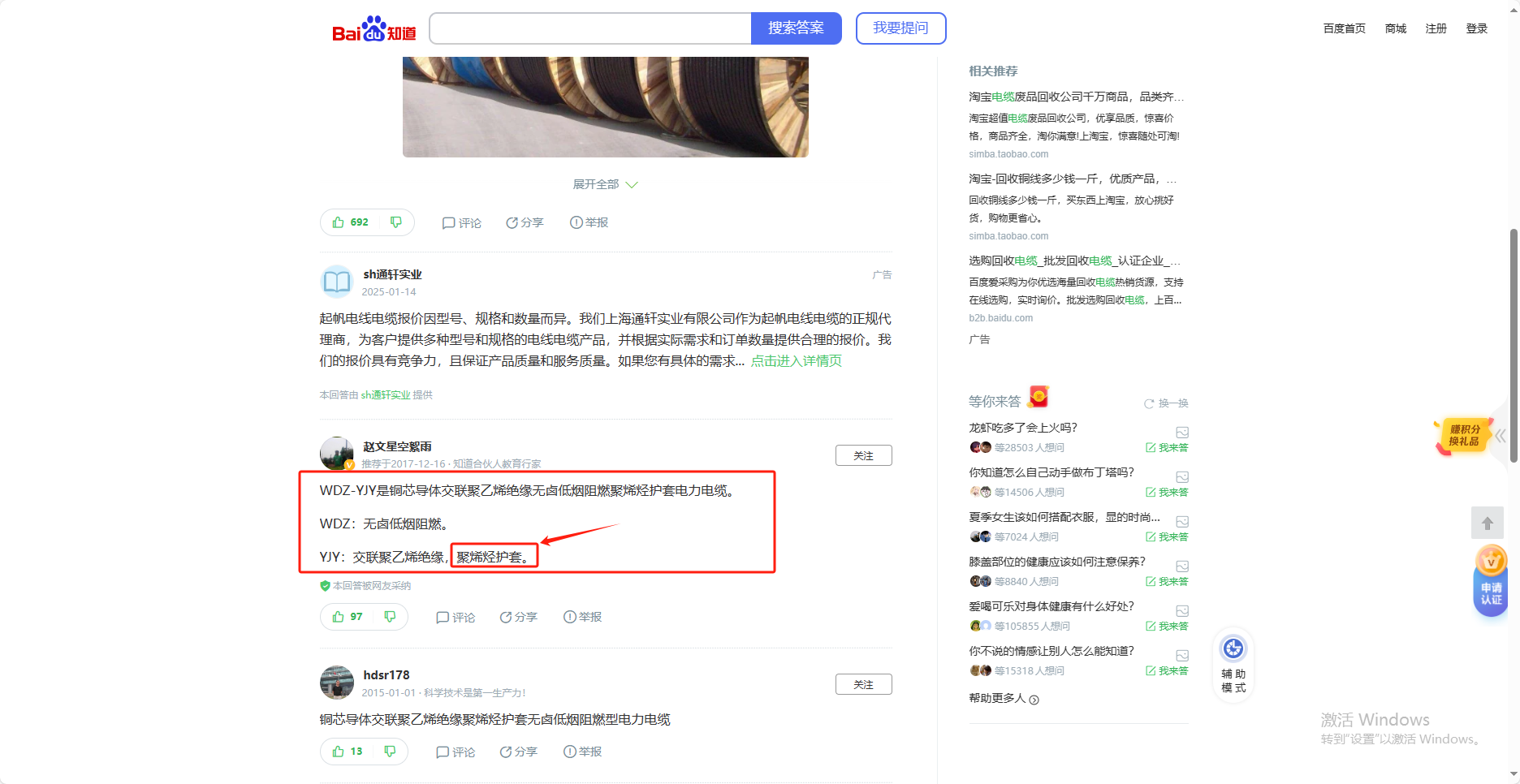Viewport: 1520px width, 784px height.
Task: Click 我来答 for the 夏季女生 question
Action: pyautogui.click(x=1167, y=537)
